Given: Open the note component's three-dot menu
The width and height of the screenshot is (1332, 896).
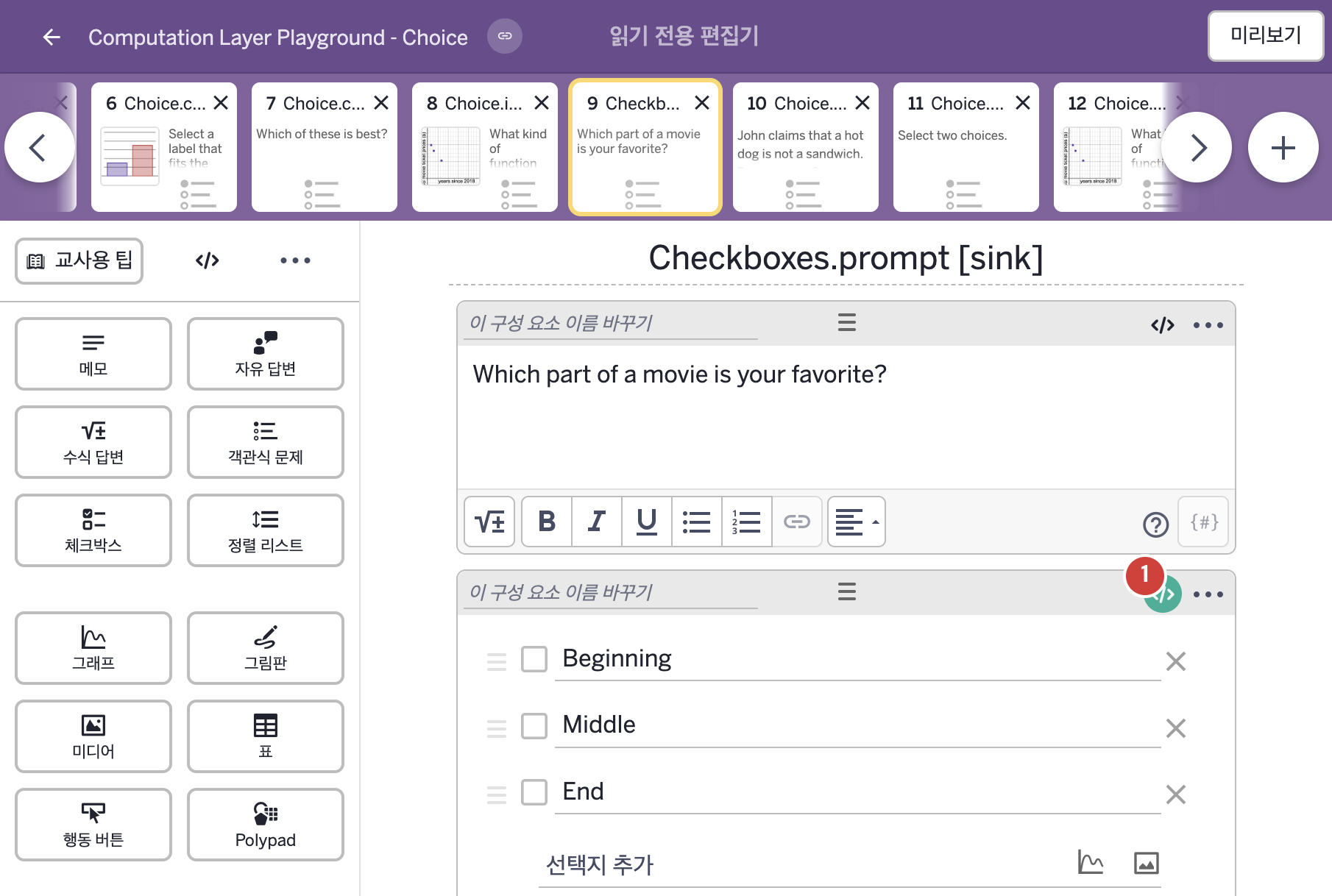Looking at the screenshot, I should (1208, 325).
